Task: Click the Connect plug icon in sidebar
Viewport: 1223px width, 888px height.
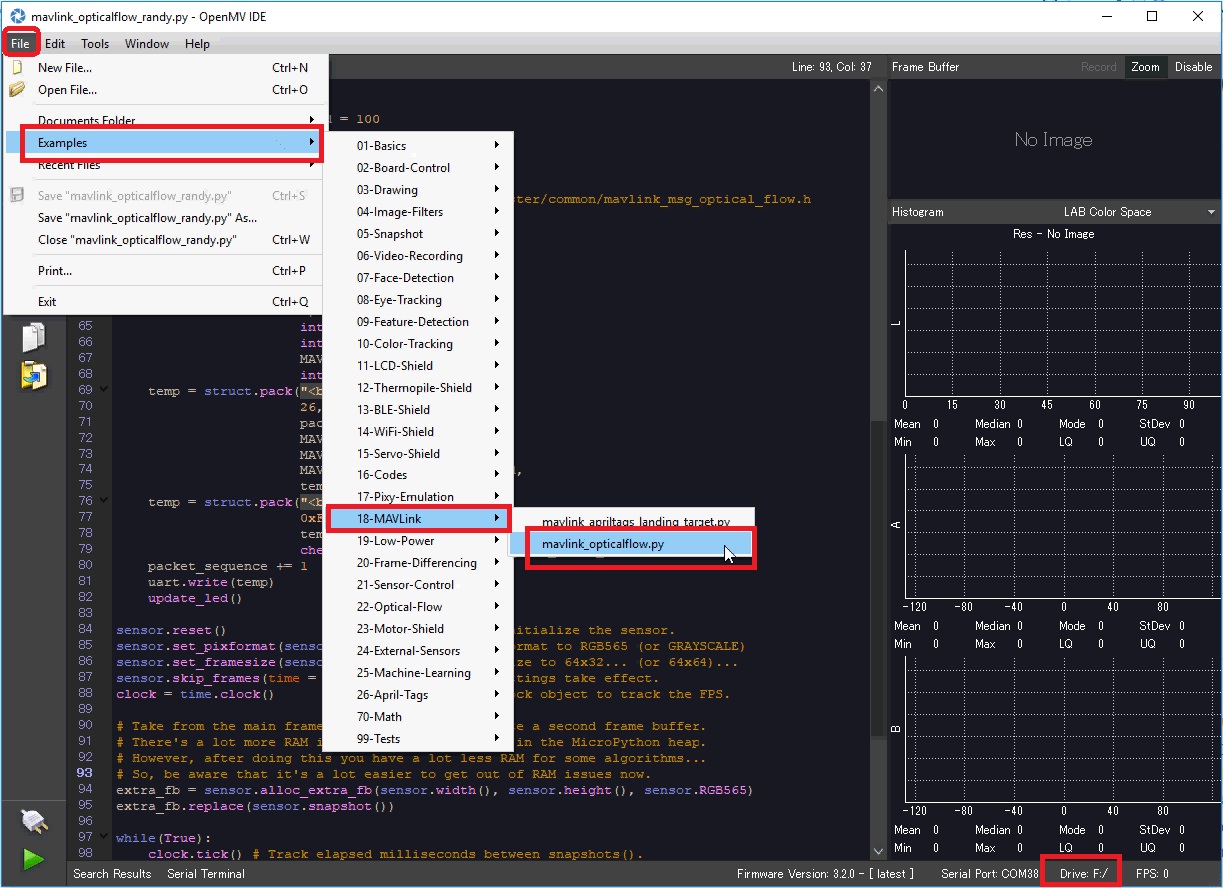Action: click(33, 822)
